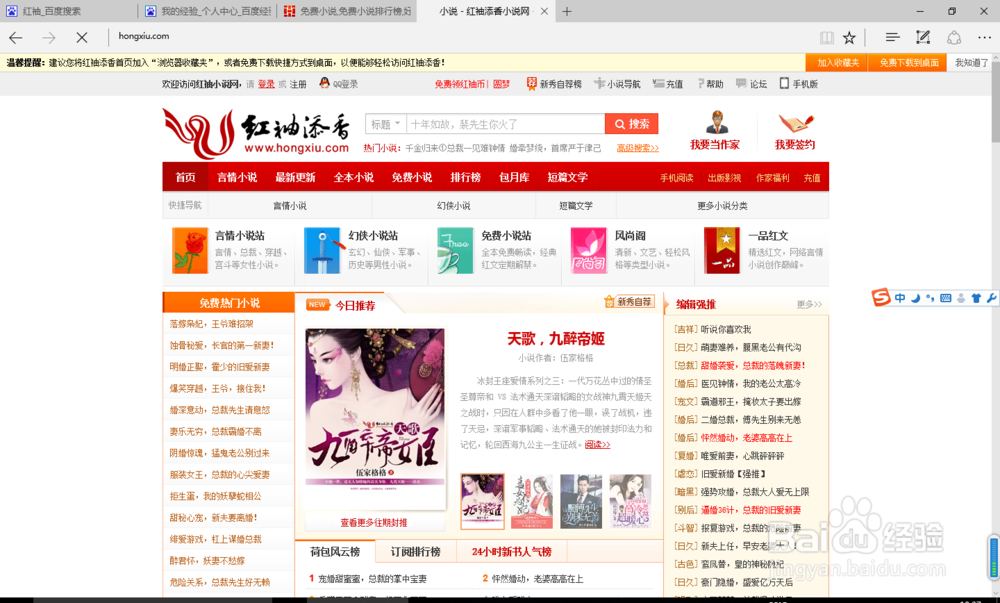Add page to favorites star icon

pos(849,38)
